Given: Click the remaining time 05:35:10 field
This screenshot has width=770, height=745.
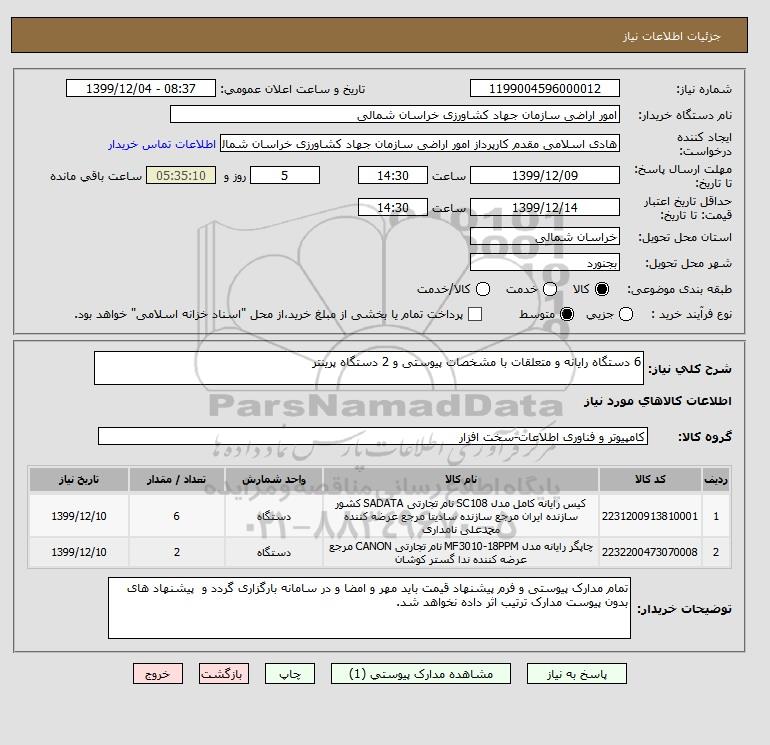Looking at the screenshot, I should pyautogui.click(x=181, y=175).
